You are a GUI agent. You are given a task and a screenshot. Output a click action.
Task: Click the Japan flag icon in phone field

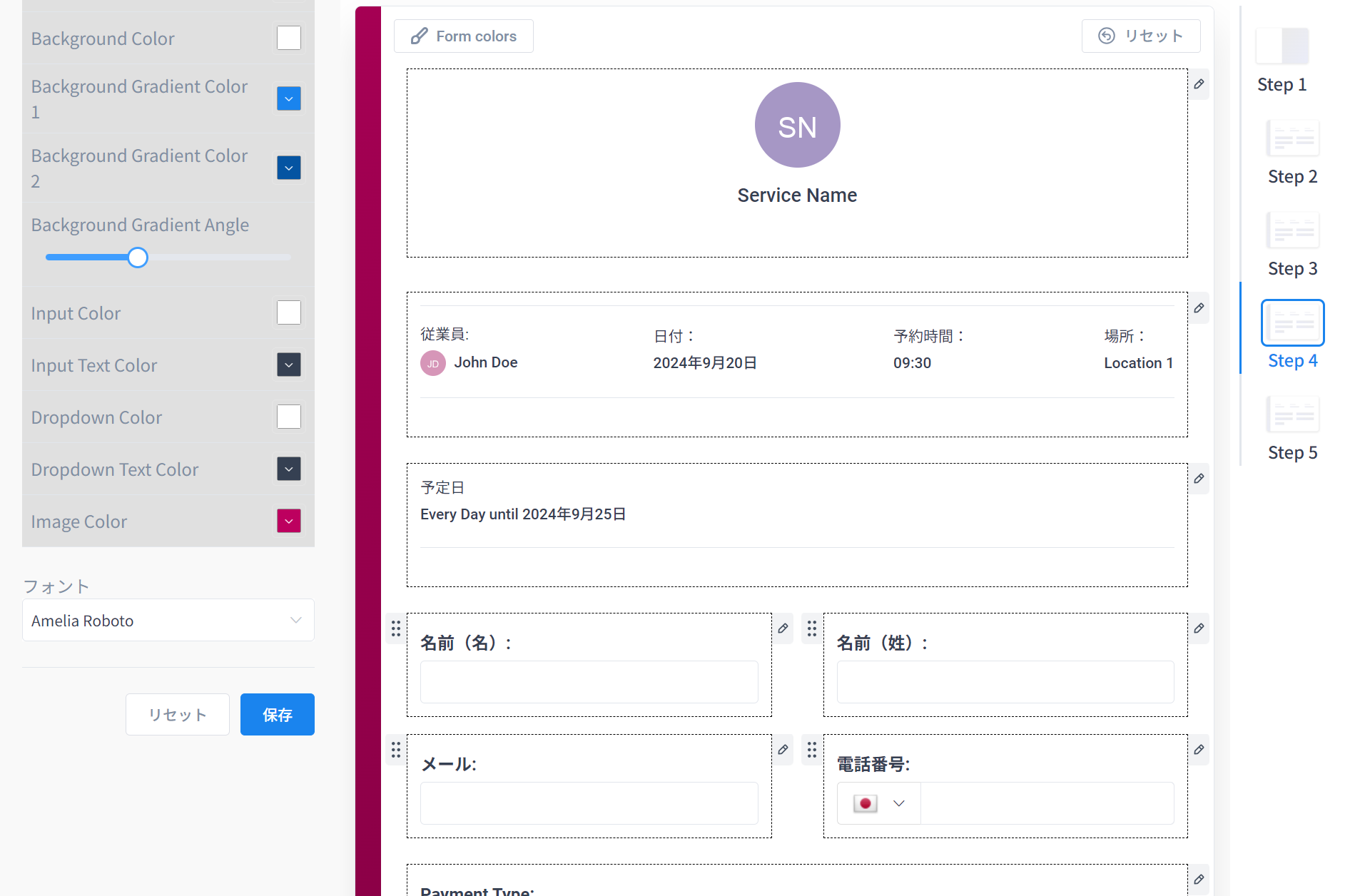pyautogui.click(x=865, y=803)
